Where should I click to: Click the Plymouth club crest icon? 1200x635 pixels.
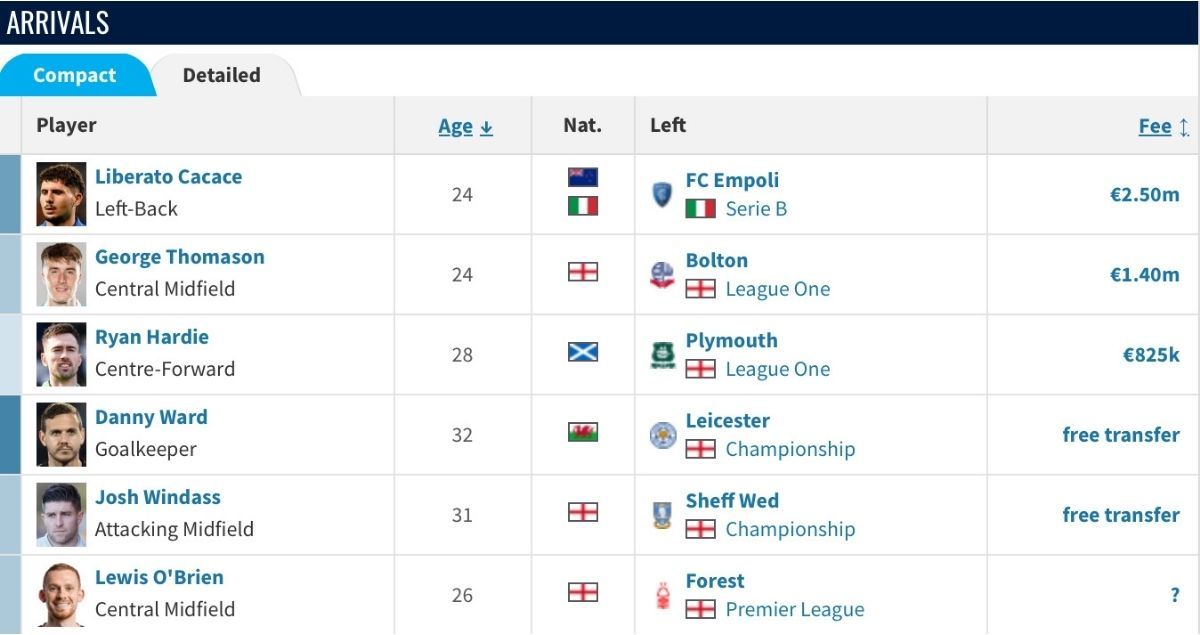(x=662, y=355)
